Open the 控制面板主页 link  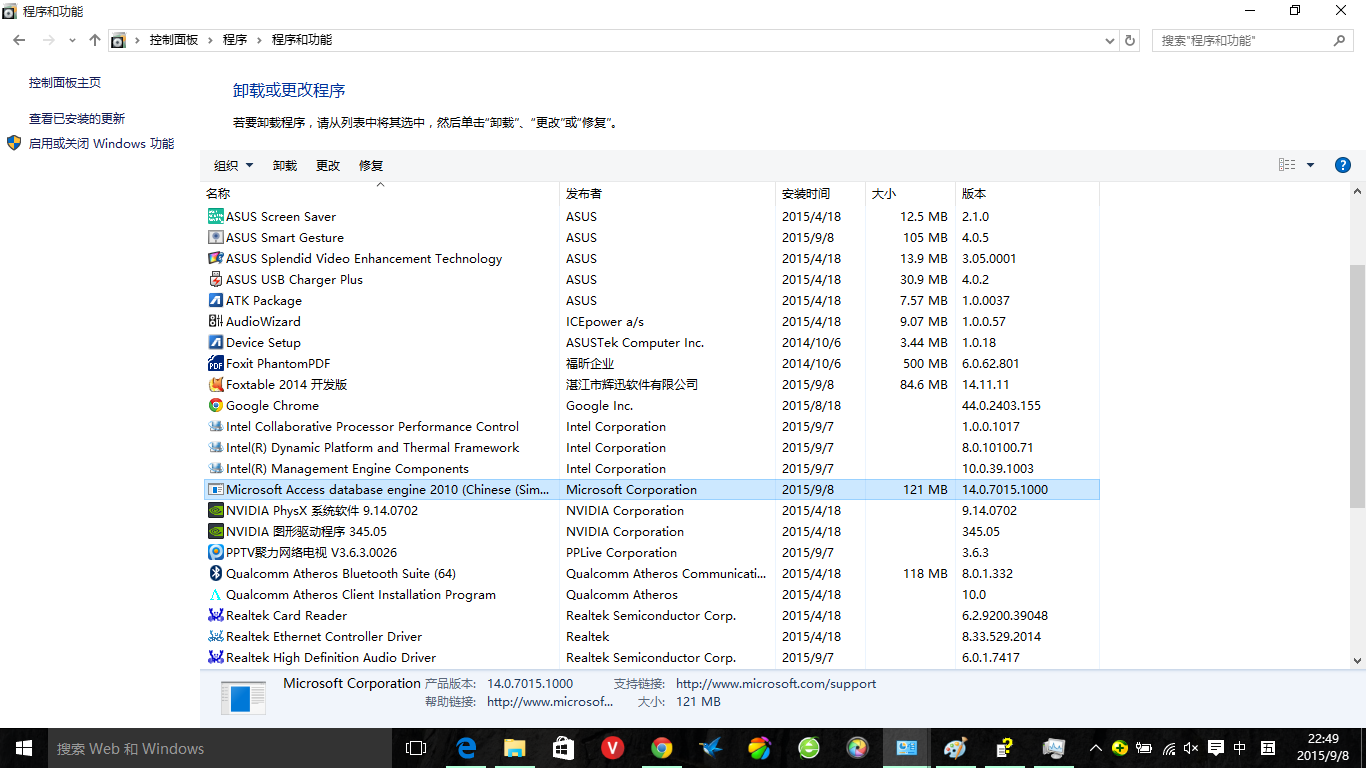65,83
